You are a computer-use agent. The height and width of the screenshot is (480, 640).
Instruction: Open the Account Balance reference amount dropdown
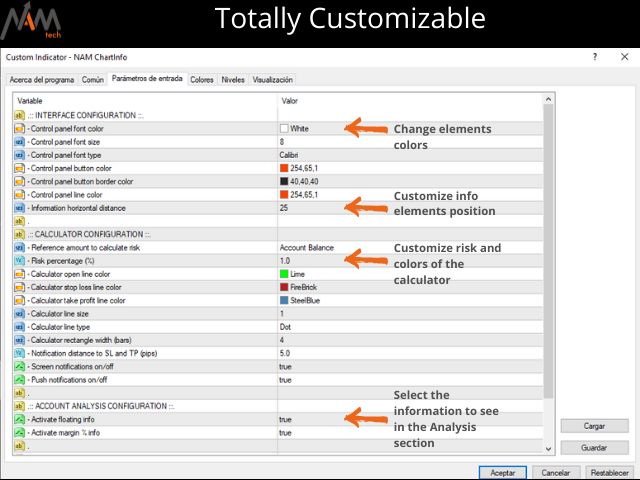tap(307, 248)
